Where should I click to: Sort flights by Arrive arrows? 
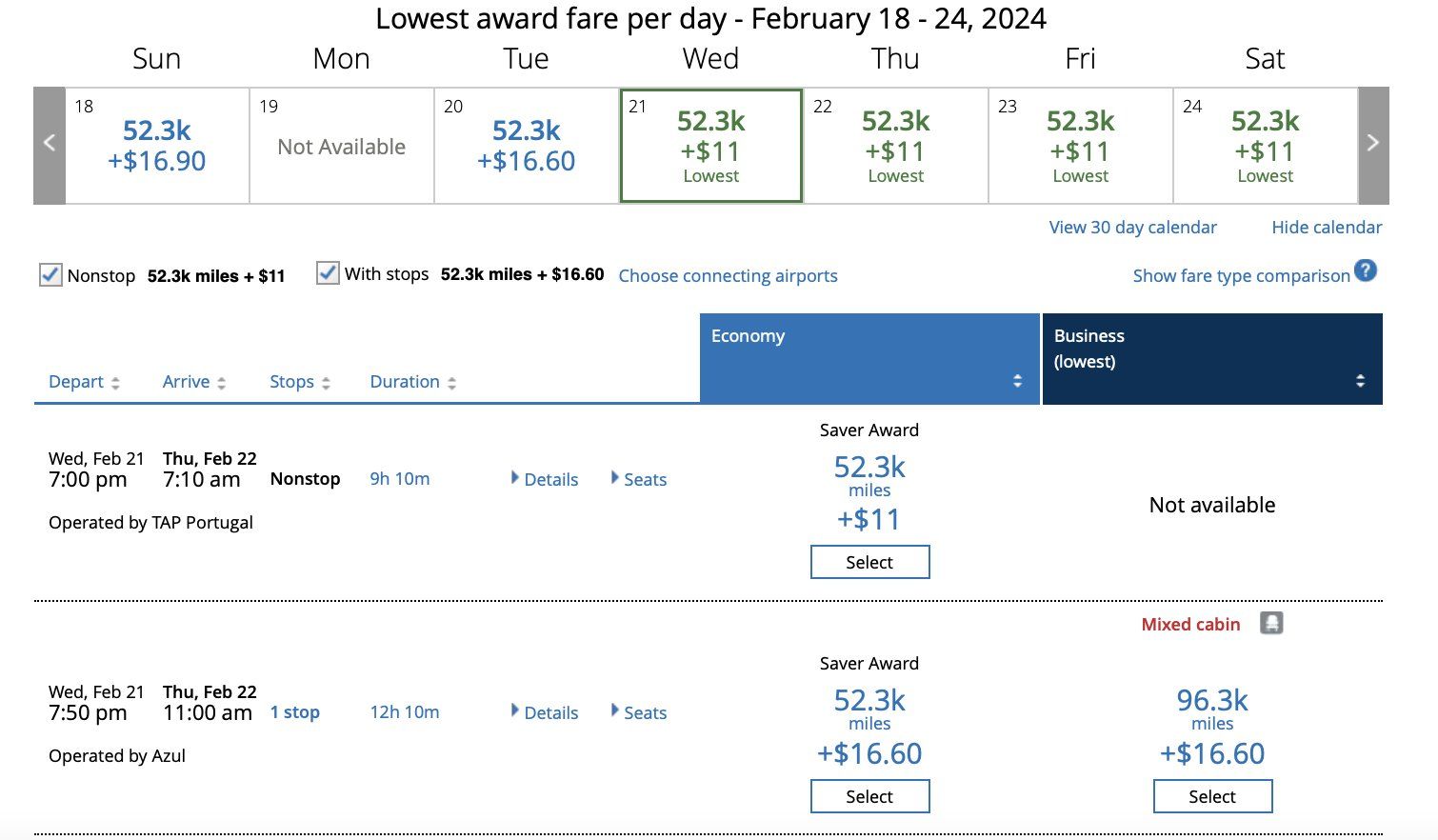click(221, 383)
